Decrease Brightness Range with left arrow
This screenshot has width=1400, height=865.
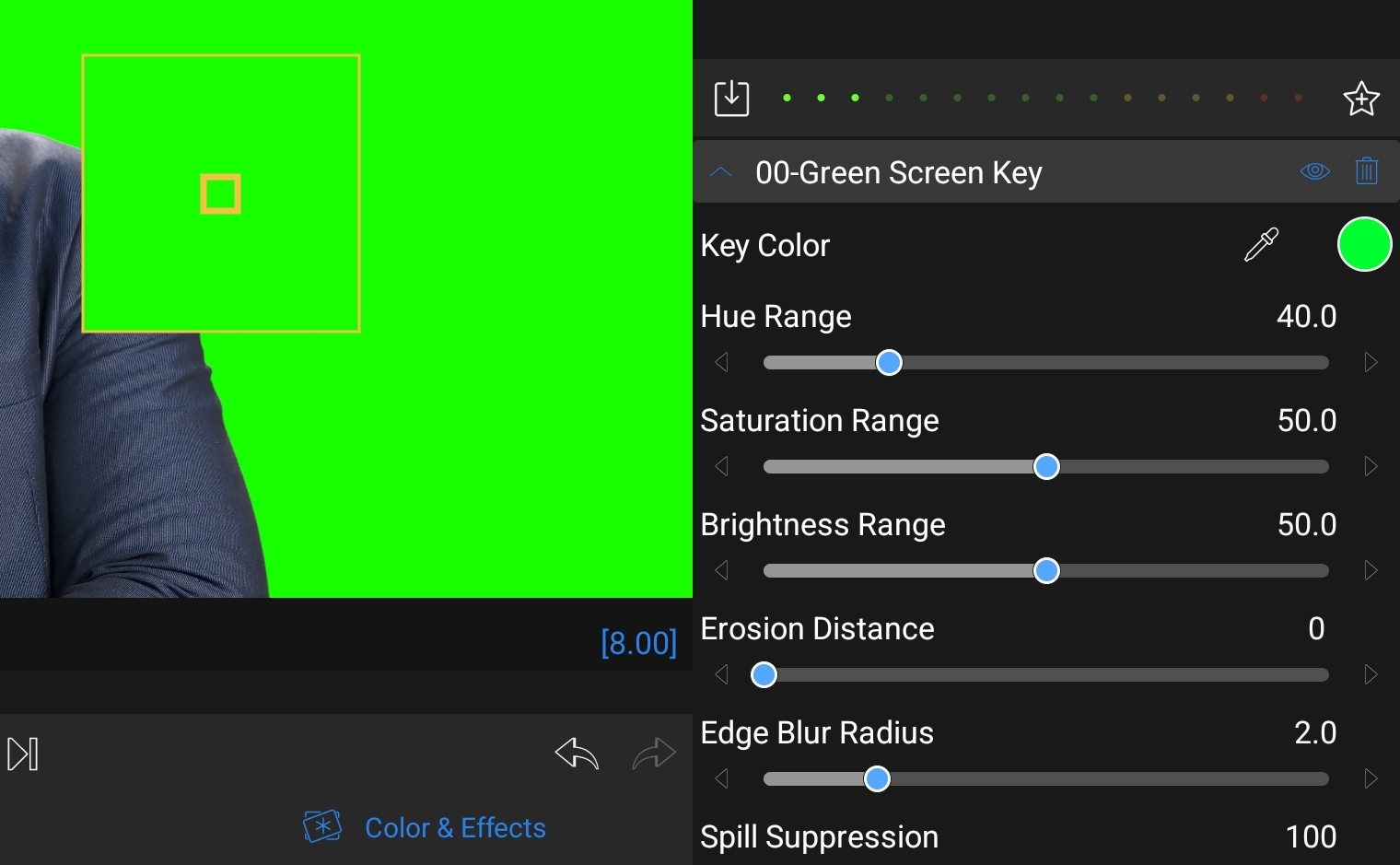click(722, 570)
